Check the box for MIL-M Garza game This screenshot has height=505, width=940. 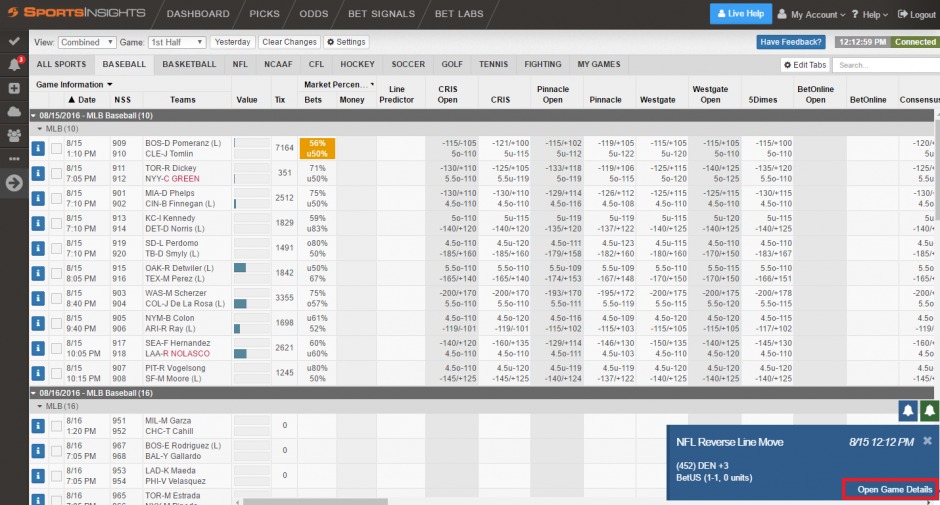coord(56,426)
